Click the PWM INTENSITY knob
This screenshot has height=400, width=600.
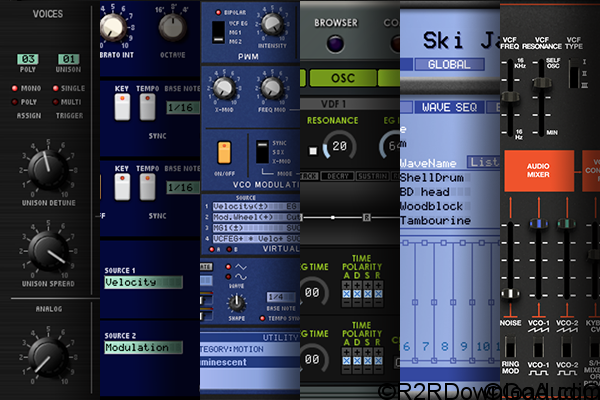272,24
